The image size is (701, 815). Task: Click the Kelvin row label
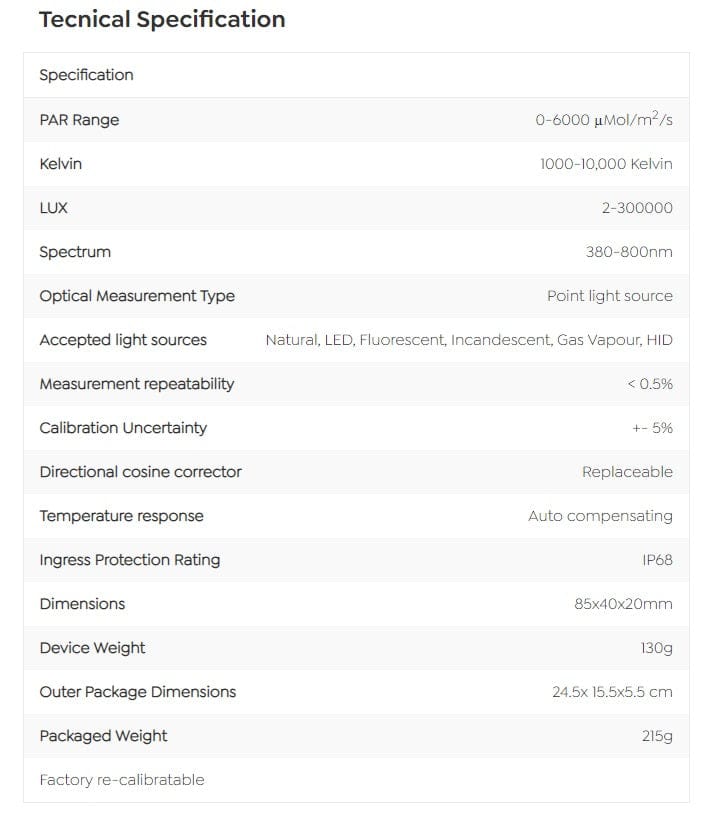60,164
